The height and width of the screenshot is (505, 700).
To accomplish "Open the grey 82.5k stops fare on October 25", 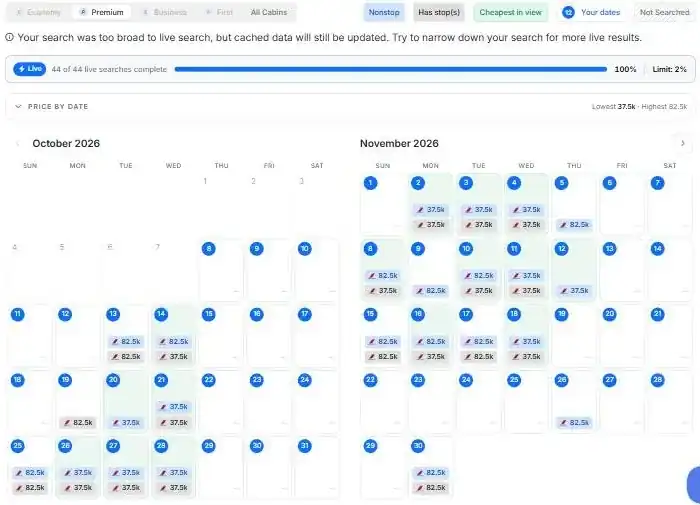I will click(x=30, y=488).
